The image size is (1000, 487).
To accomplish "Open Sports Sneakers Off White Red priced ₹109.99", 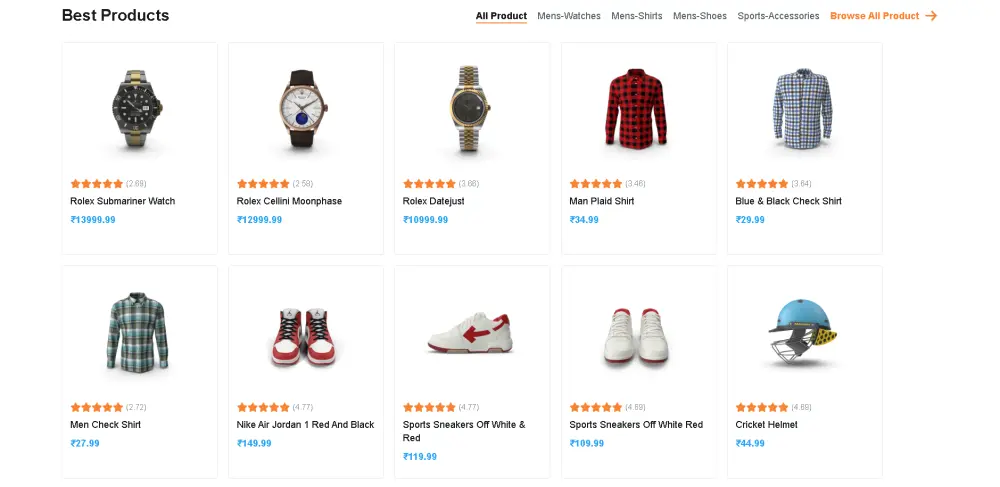I will (636, 425).
